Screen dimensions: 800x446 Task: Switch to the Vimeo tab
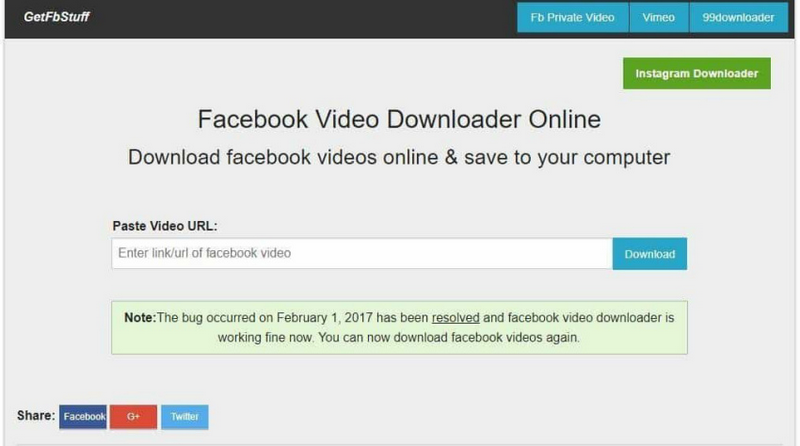(659, 17)
